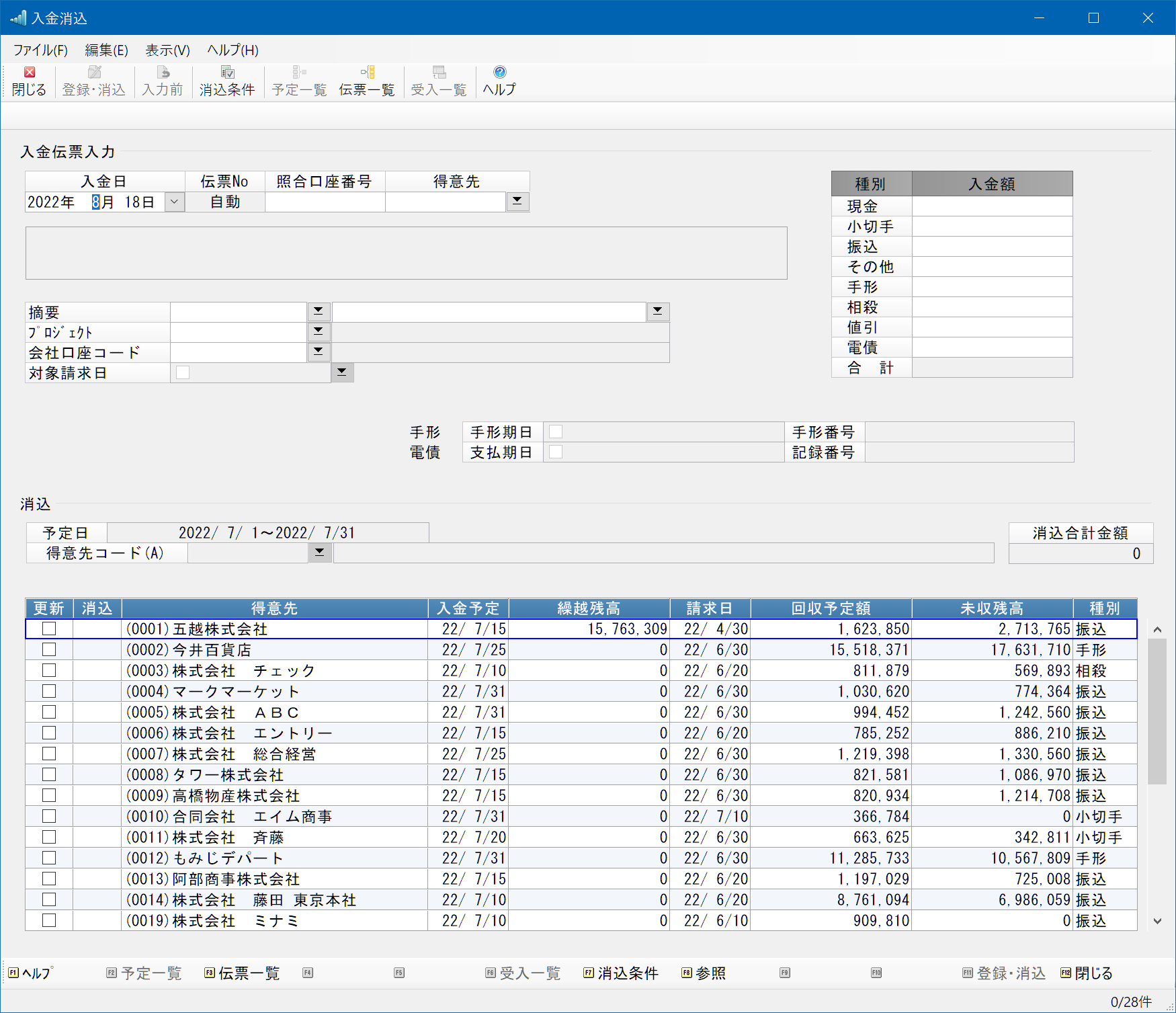Click the 登録・消込 toolbar icon
Viewport: 1176px width, 1013px height.
pyautogui.click(x=94, y=73)
